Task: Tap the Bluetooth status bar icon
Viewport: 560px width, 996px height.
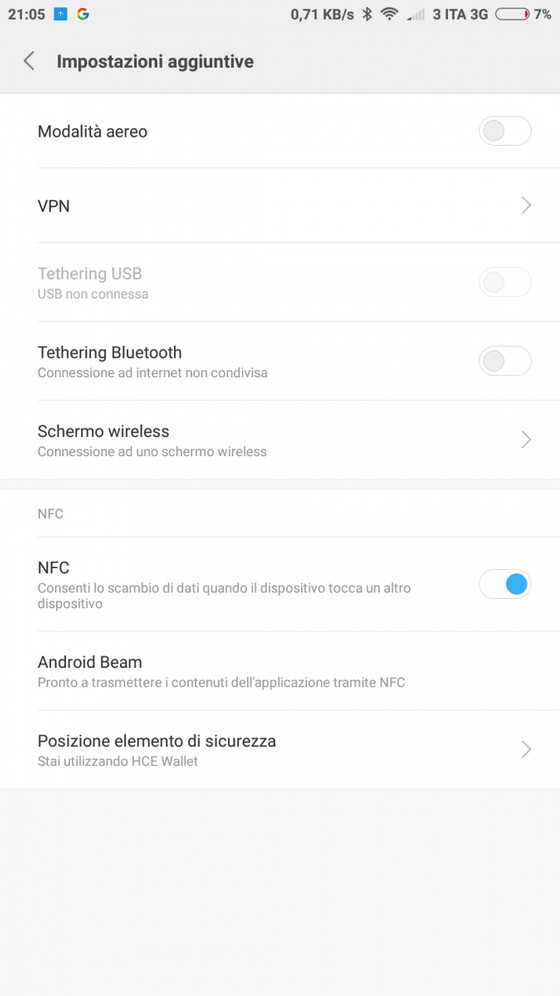Action: (x=366, y=14)
